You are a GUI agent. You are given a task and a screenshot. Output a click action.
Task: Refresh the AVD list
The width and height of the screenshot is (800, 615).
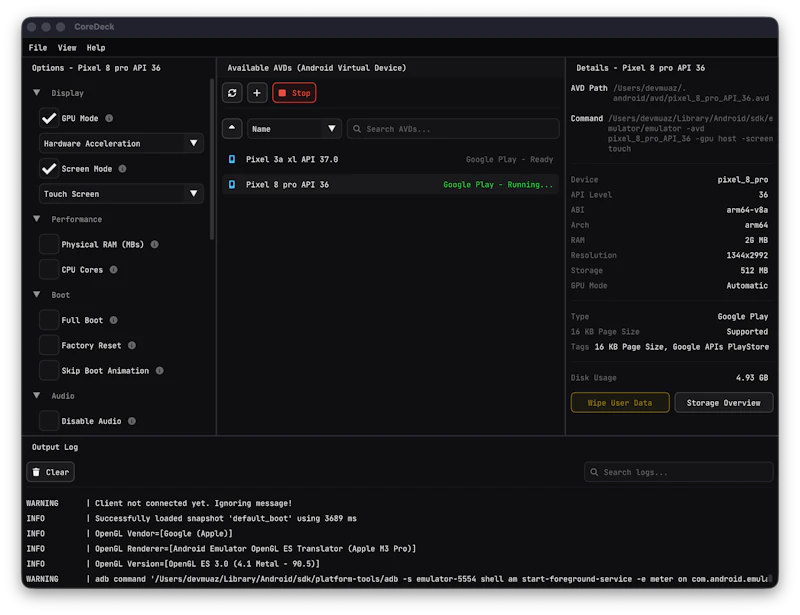(232, 93)
